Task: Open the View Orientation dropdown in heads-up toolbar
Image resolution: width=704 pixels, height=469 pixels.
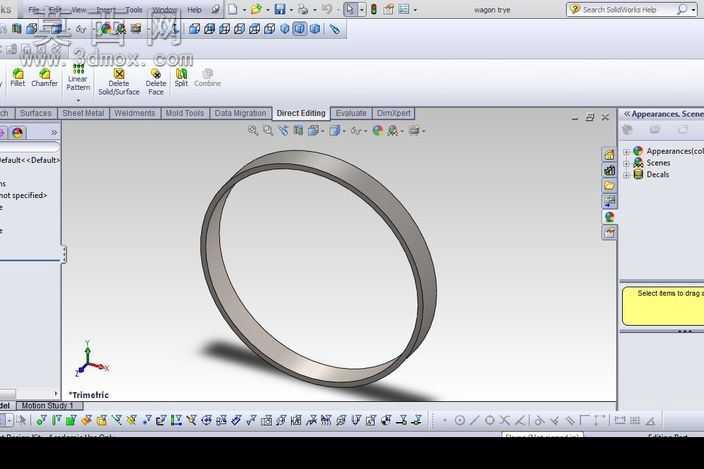Action: click(x=323, y=131)
